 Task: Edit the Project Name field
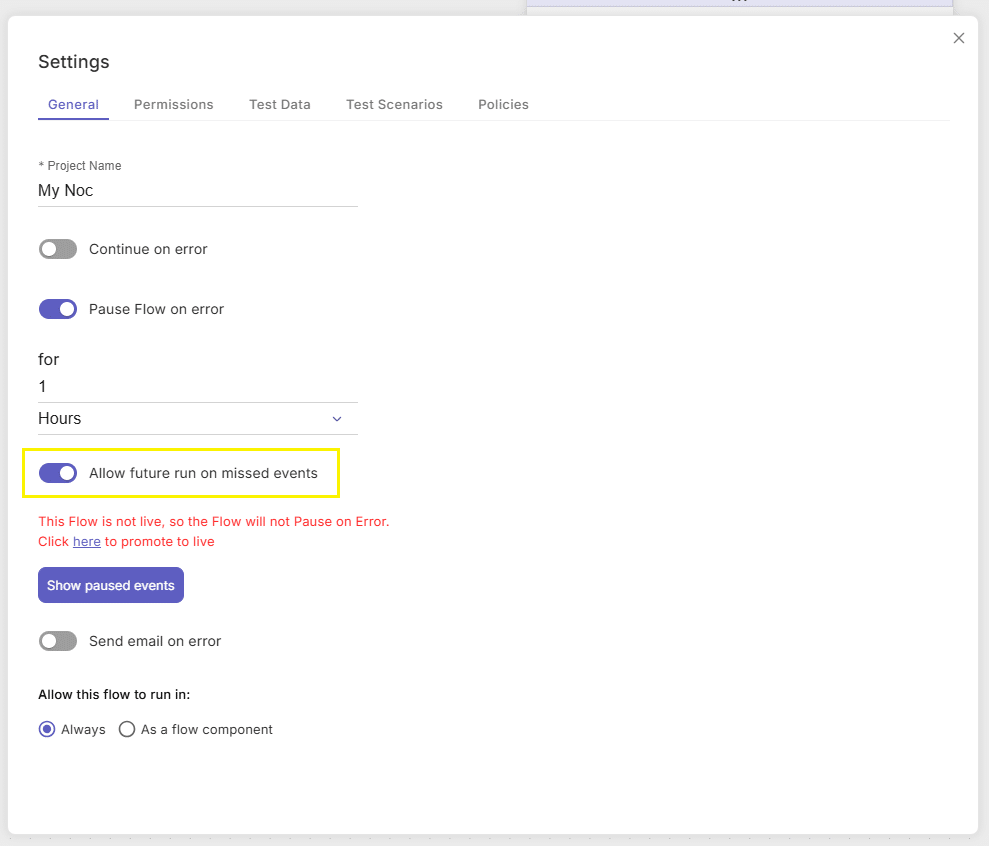(x=197, y=191)
